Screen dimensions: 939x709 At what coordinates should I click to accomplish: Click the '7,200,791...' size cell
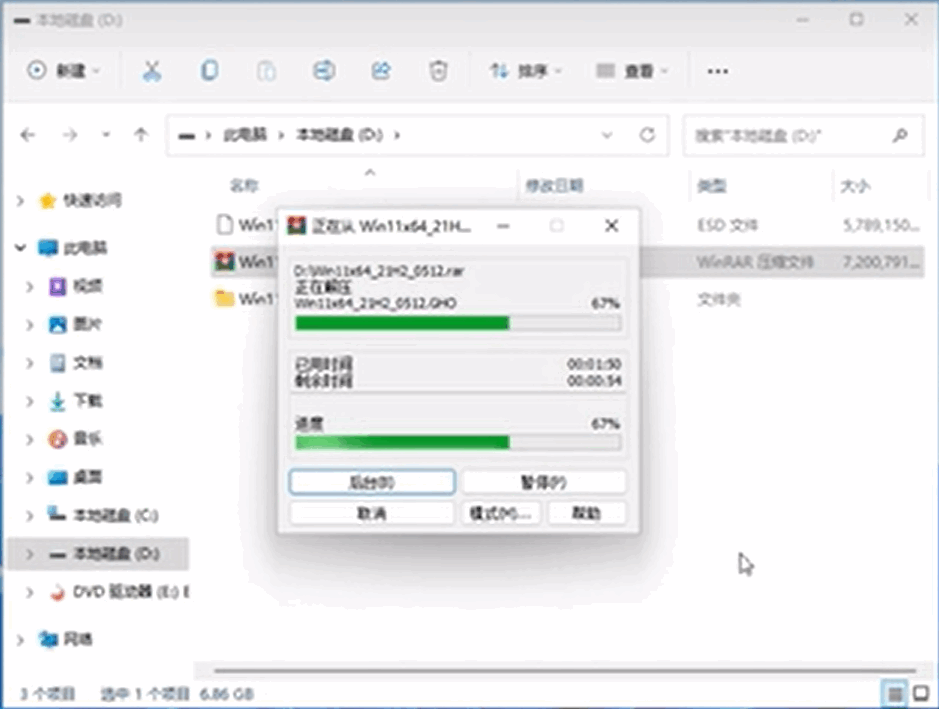click(880, 262)
